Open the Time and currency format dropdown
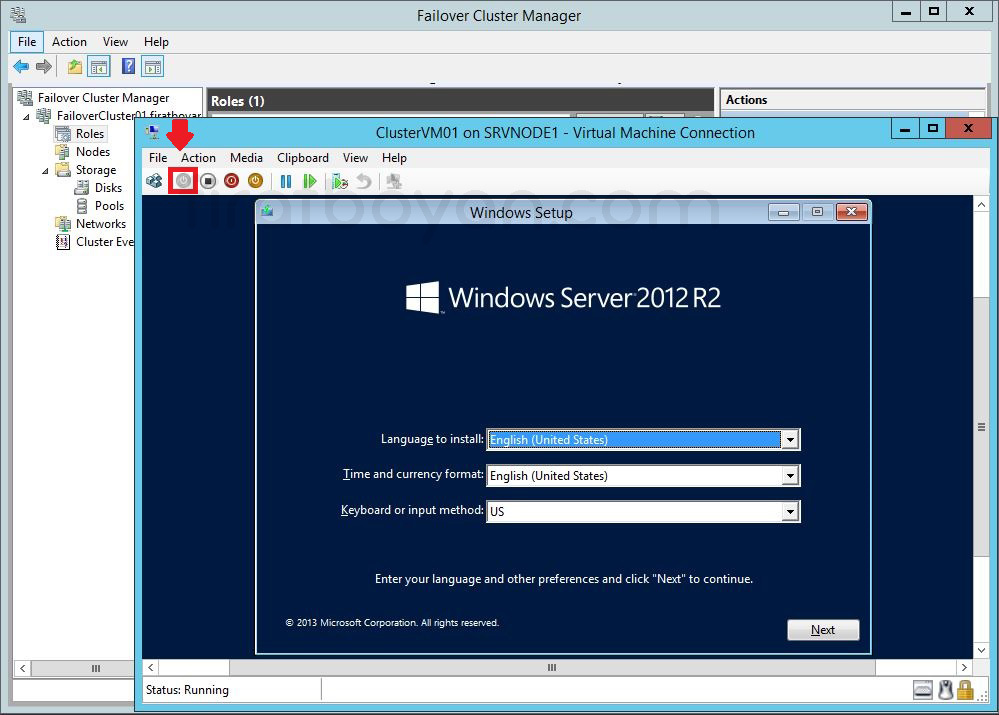The height and width of the screenshot is (715, 999). tap(790, 475)
